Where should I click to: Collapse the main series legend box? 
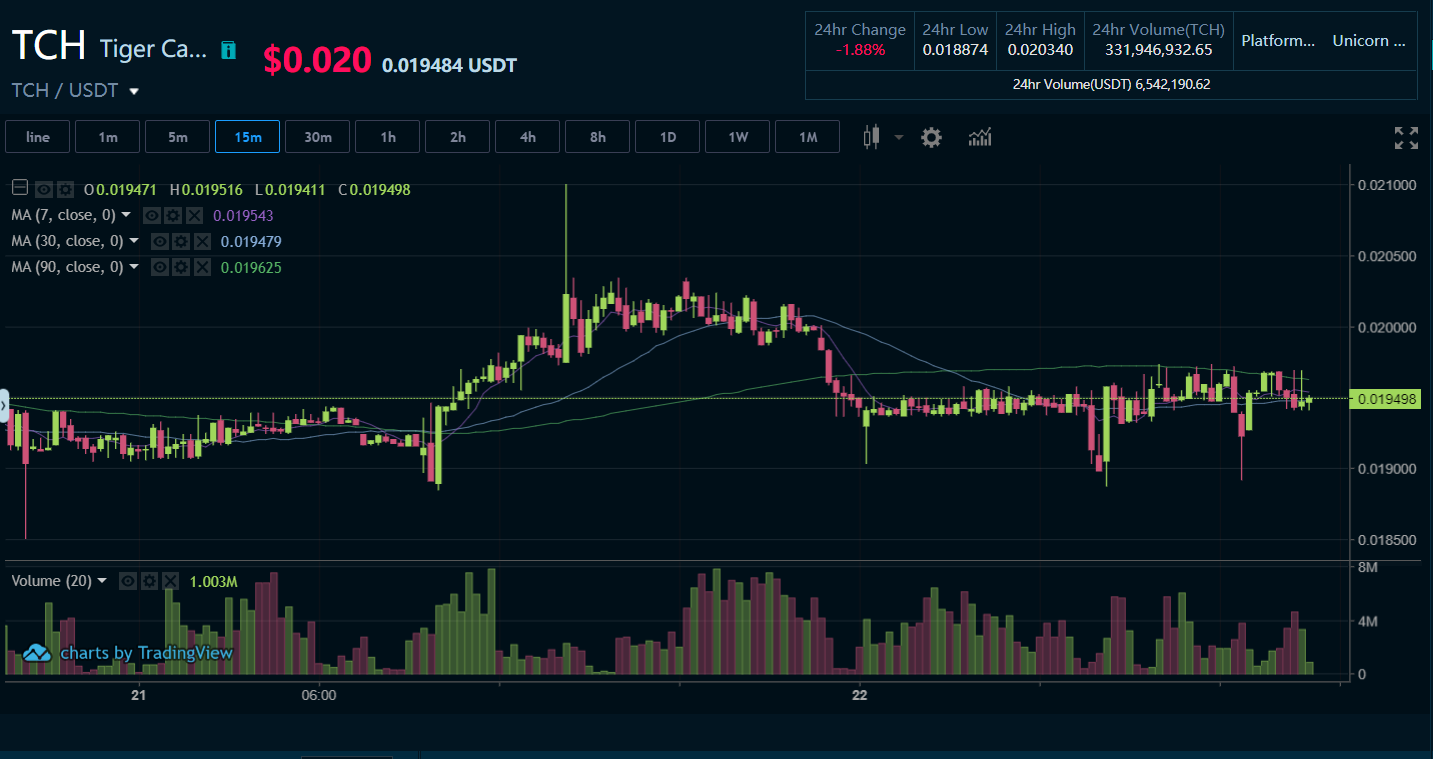20,188
